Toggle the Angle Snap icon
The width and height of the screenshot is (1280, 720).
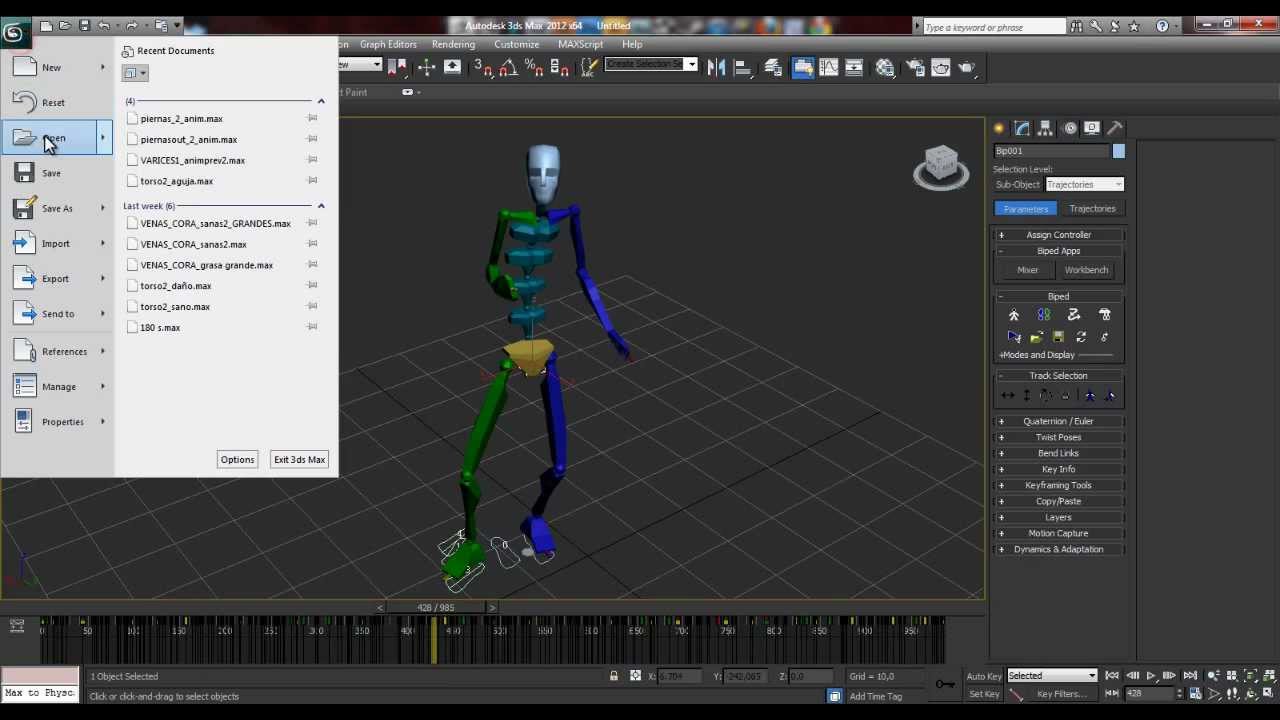click(508, 67)
